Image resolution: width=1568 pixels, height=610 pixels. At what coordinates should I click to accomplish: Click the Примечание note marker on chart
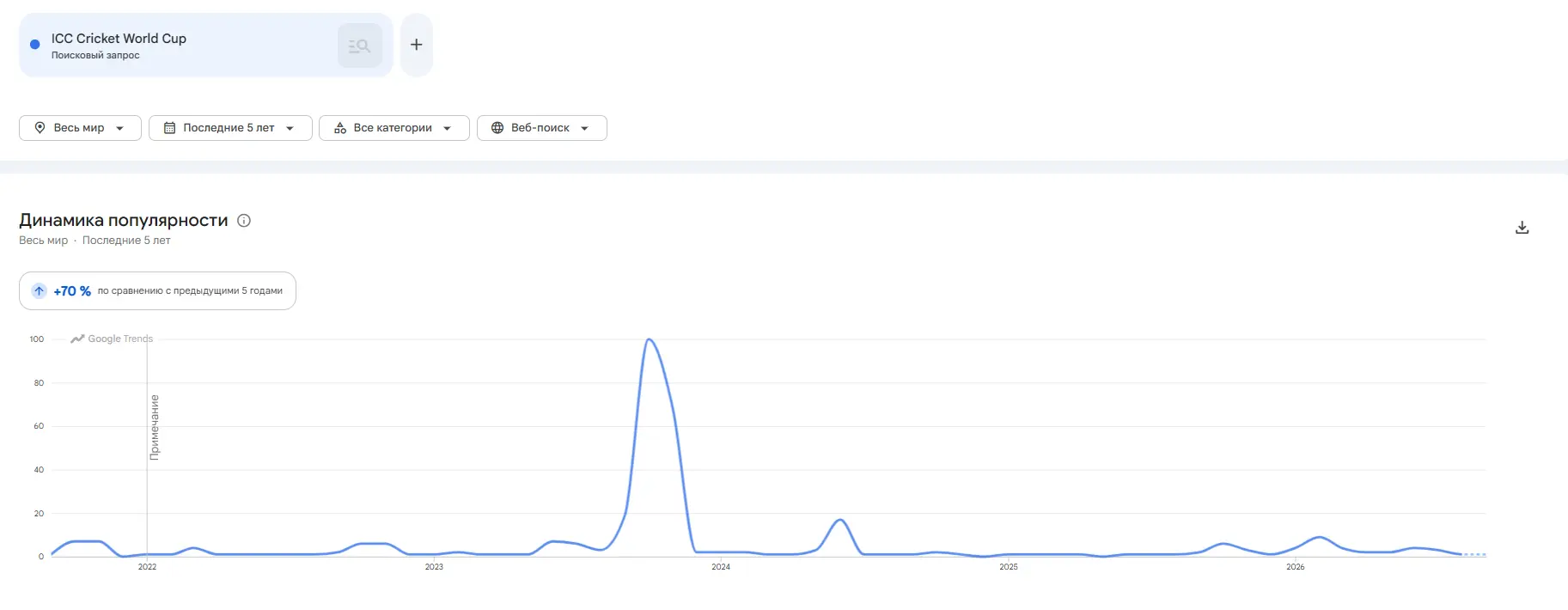(155, 427)
